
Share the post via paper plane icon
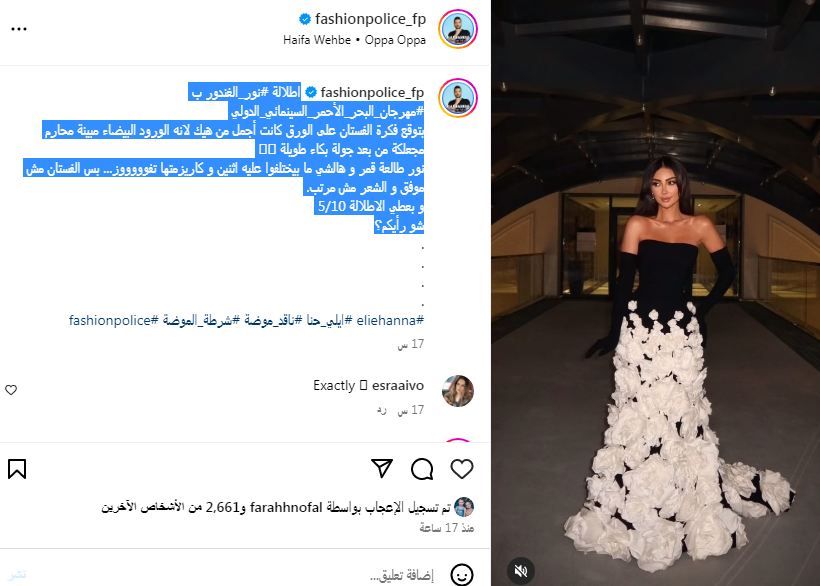[x=382, y=468]
